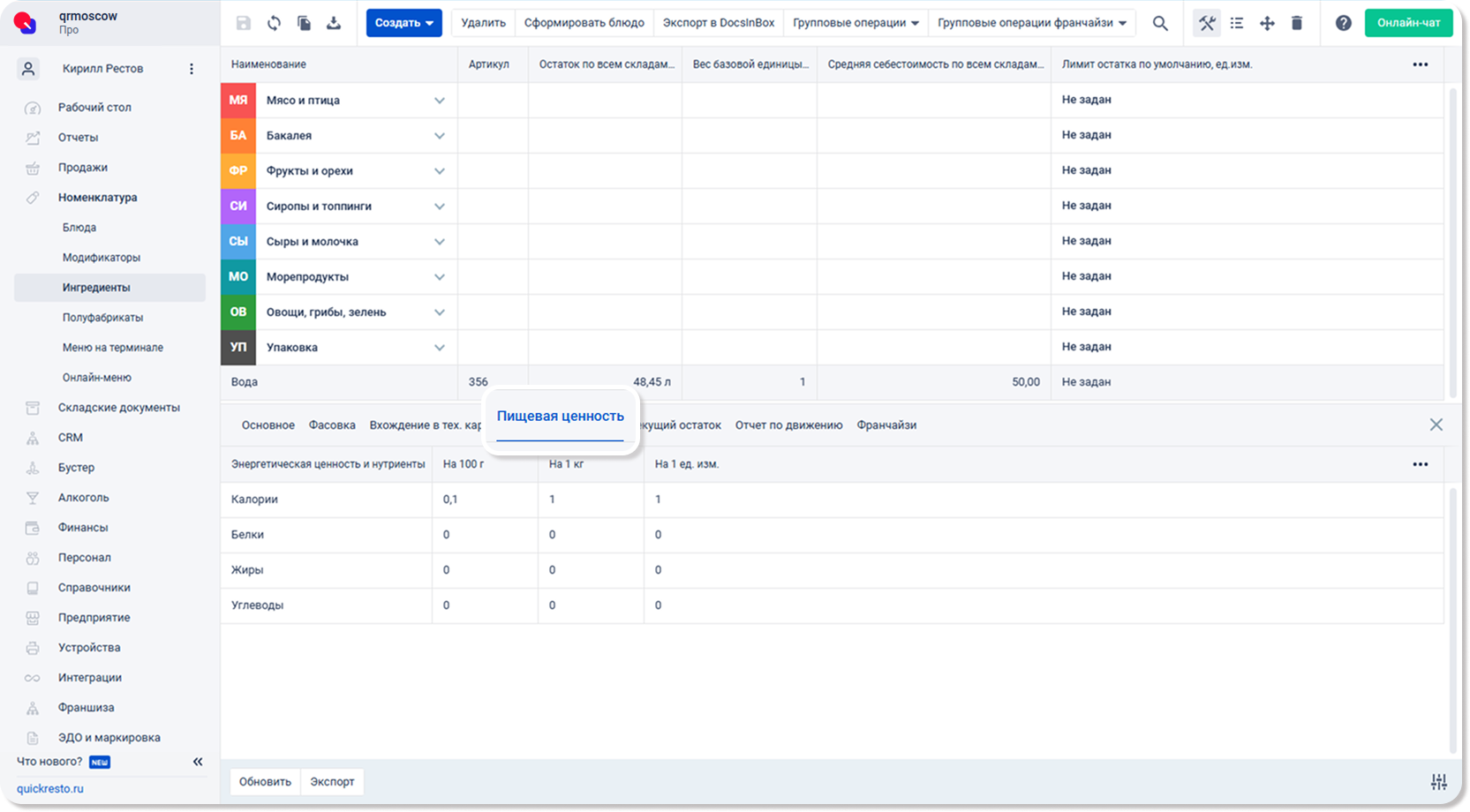The height and width of the screenshot is (812, 1470).
Task: Click the refresh arrows toolbar icon
Action: click(274, 23)
